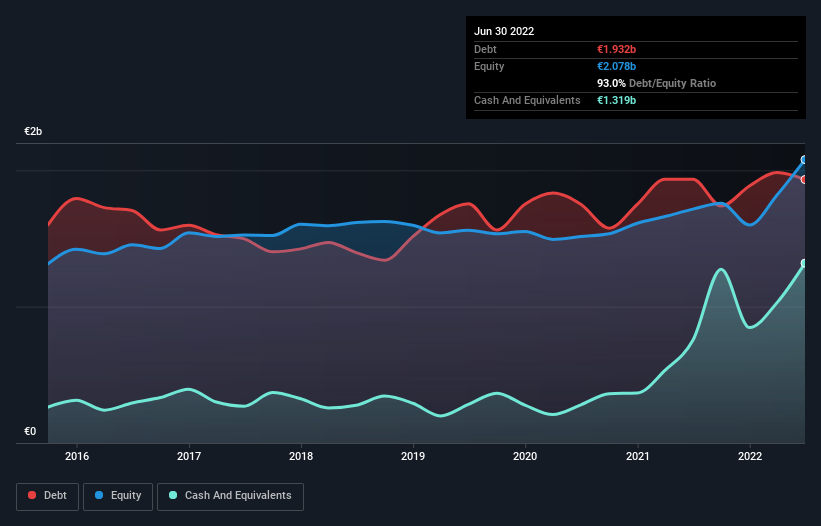Toggle the Equity legend series
This screenshot has width=821, height=526.
pos(118,495)
